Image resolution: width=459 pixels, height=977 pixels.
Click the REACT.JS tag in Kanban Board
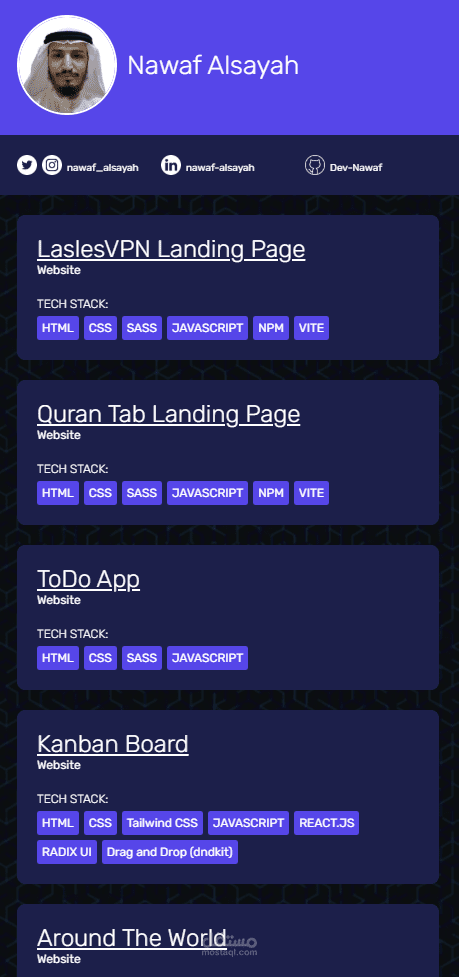click(x=326, y=822)
